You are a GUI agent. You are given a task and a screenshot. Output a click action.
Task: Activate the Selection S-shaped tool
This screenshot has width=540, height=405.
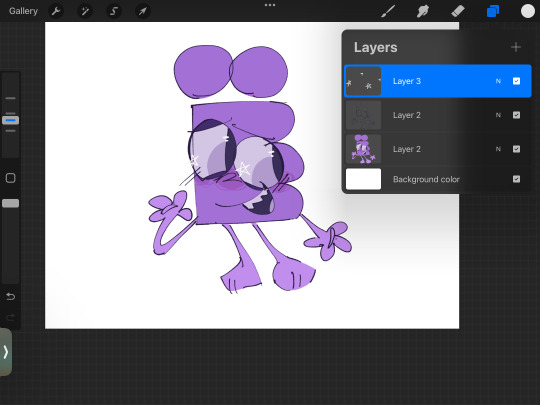[114, 11]
